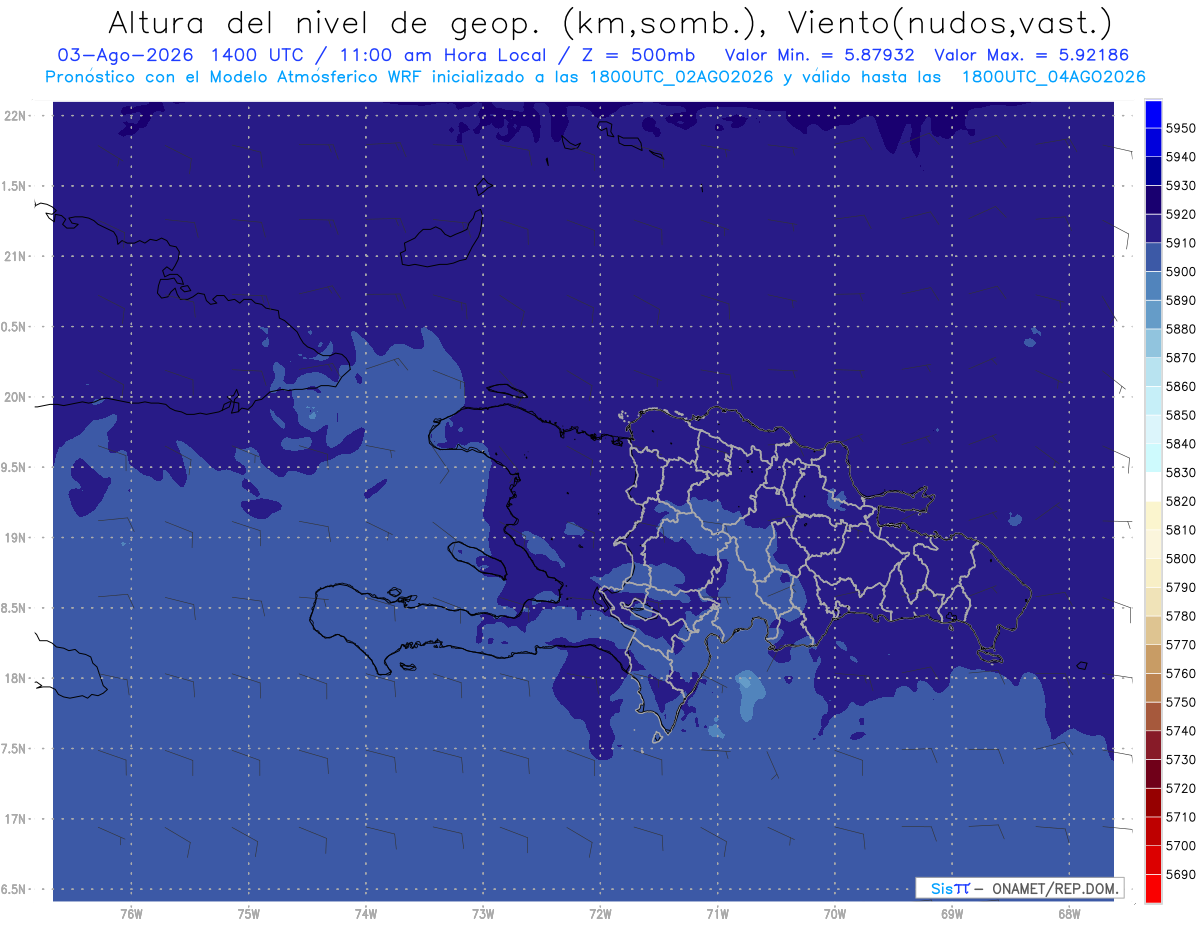Click the '5690' legend value

tap(1181, 874)
